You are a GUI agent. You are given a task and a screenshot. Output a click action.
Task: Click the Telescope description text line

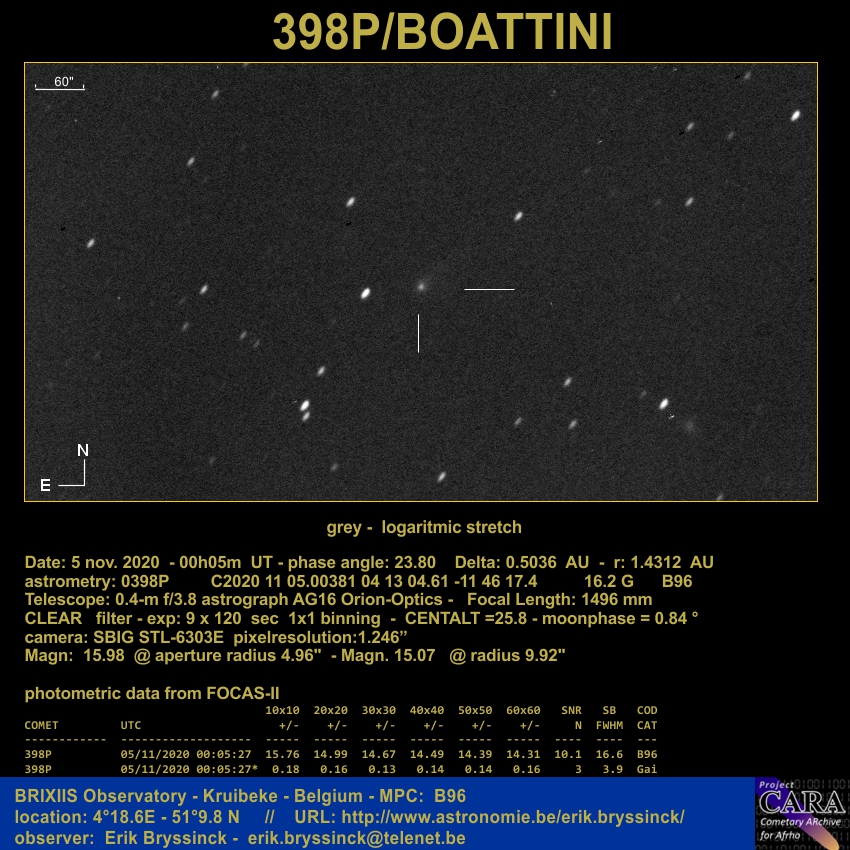[338, 599]
